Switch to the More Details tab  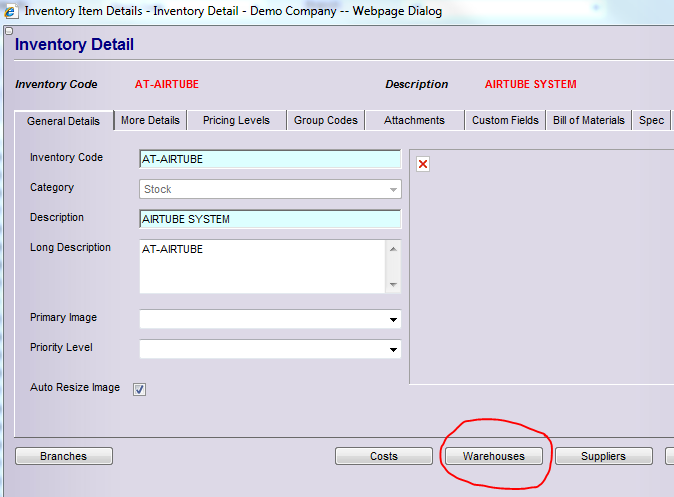[150, 120]
